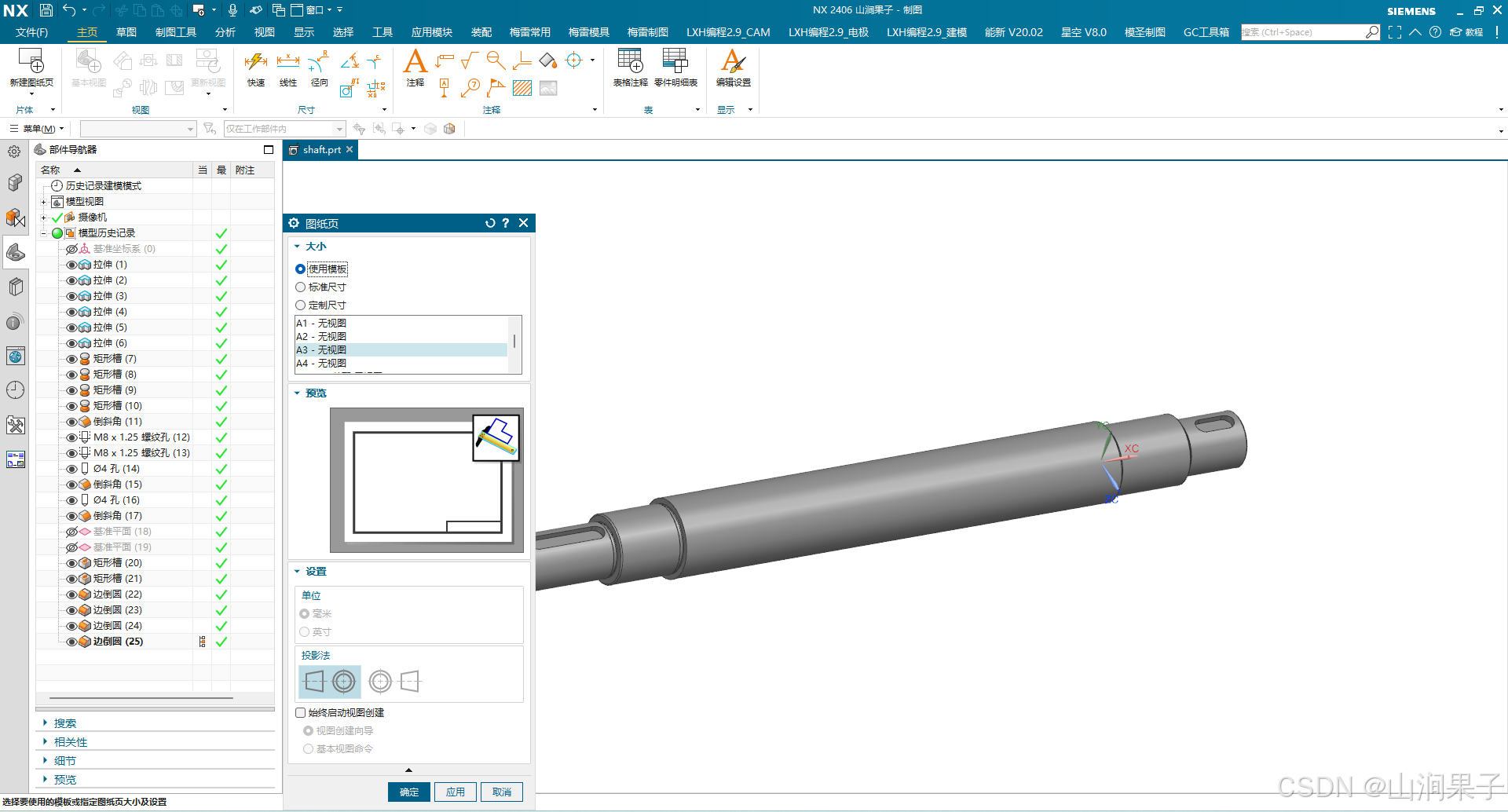Select Custom Size (定制尺寸) radio button
Screen dimensions: 1508x812
click(300, 305)
